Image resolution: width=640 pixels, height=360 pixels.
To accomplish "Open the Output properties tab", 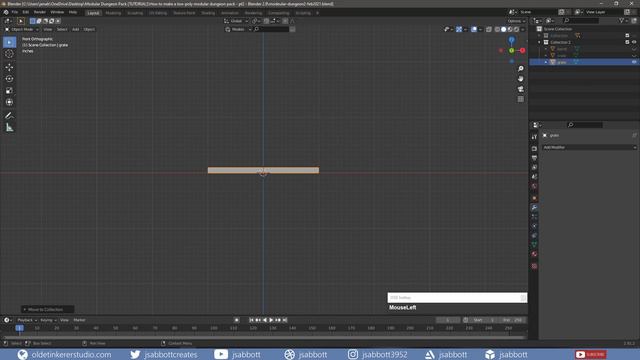I will [534, 158].
